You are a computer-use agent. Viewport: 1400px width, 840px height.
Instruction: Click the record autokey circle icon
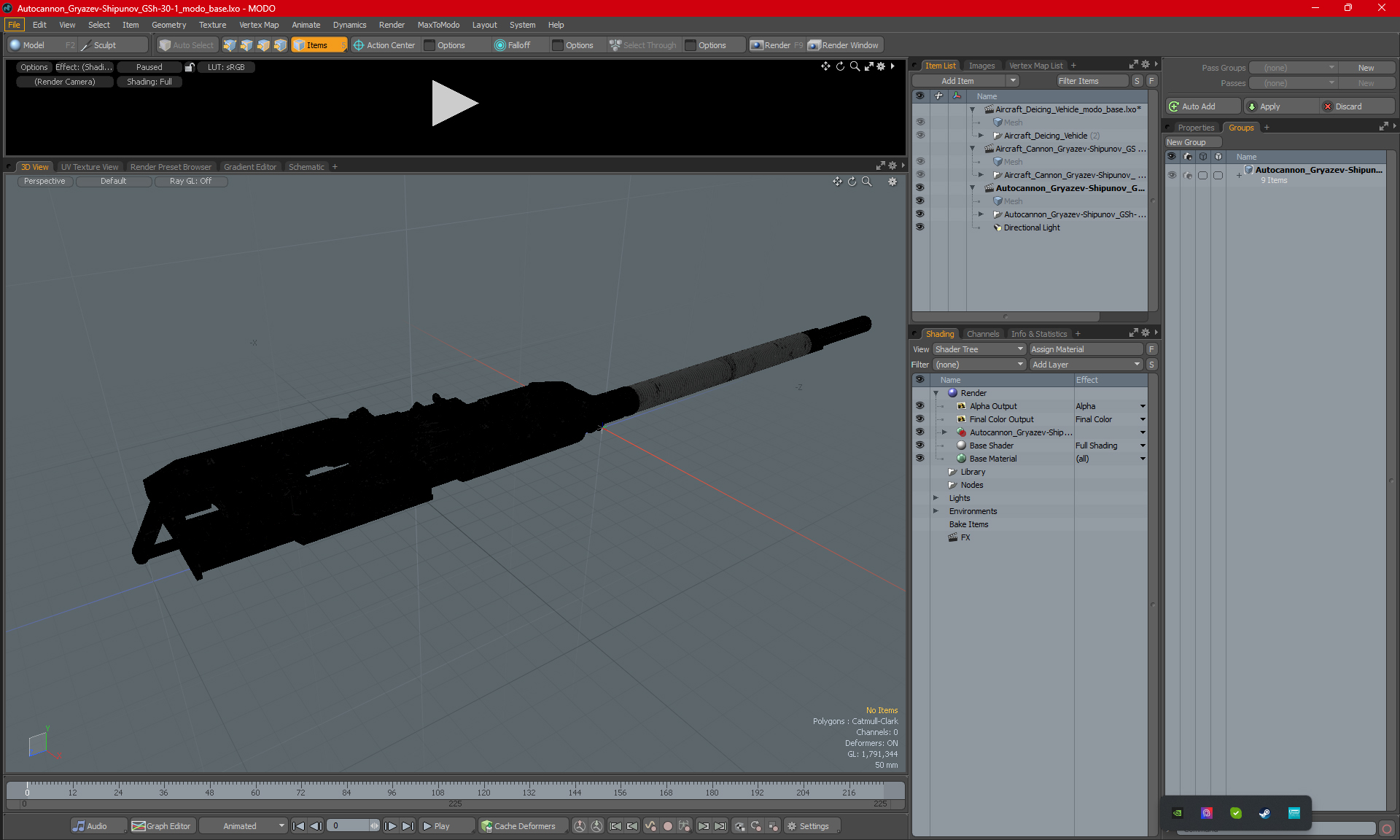click(667, 826)
